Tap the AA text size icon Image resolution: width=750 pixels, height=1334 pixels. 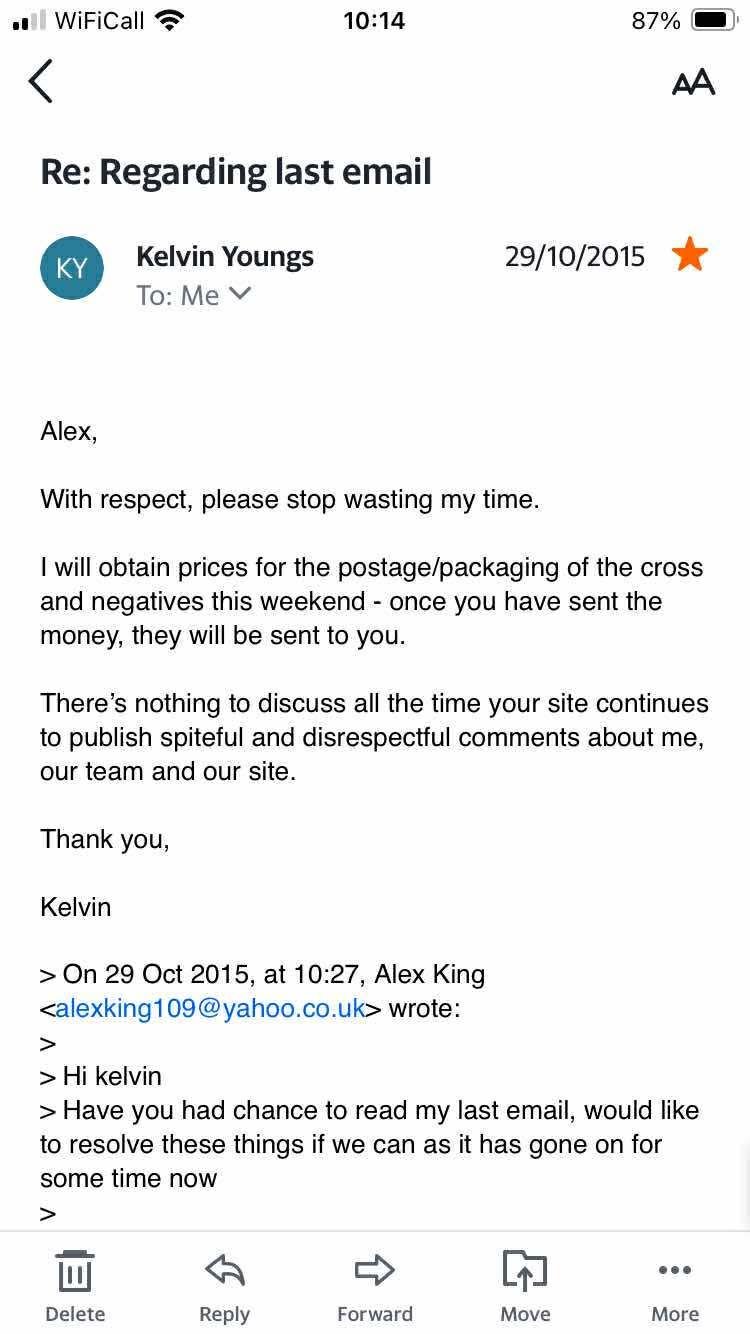tap(693, 82)
